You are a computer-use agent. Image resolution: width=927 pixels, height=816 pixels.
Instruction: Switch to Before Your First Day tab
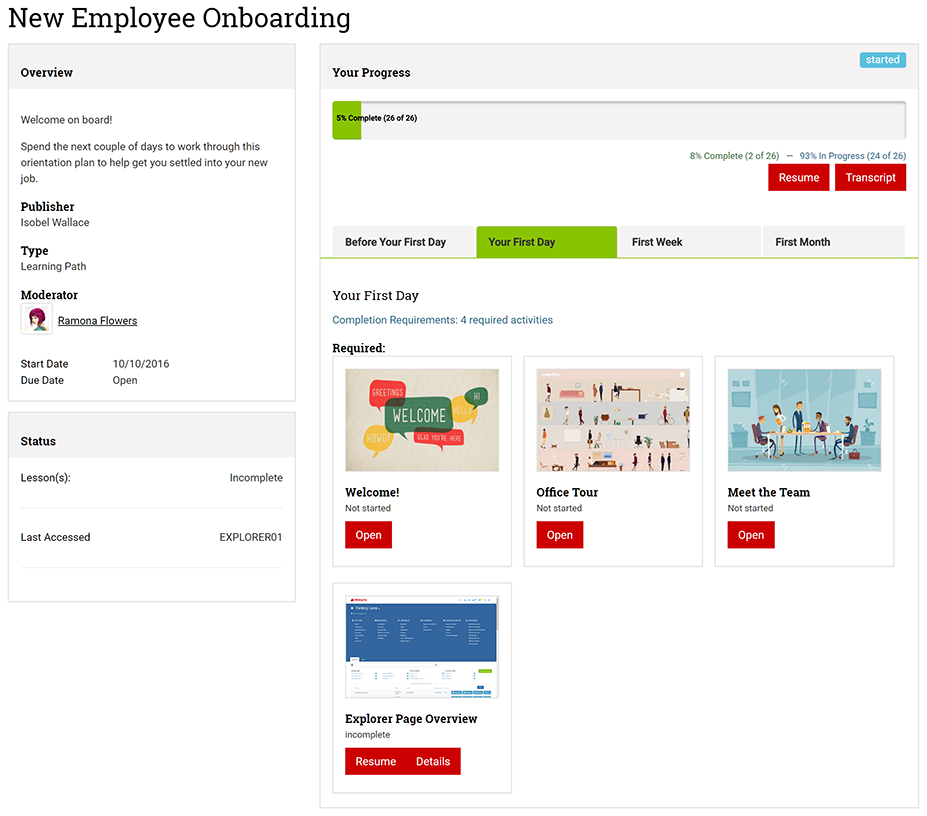[396, 242]
